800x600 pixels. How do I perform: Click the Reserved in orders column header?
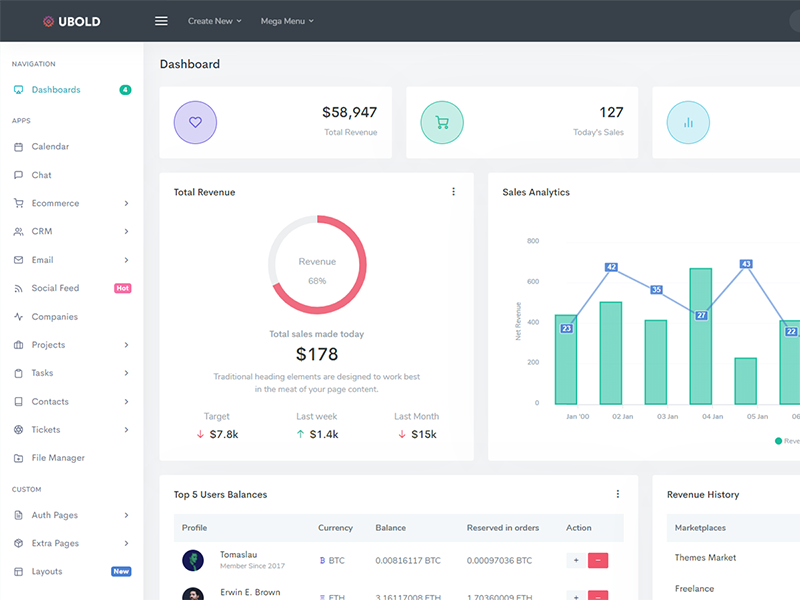point(503,528)
